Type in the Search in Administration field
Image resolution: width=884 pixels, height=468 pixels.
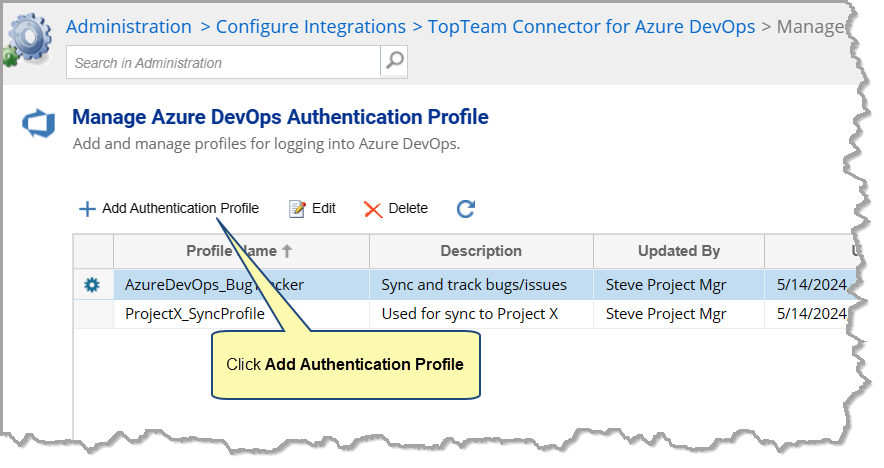tap(223, 63)
